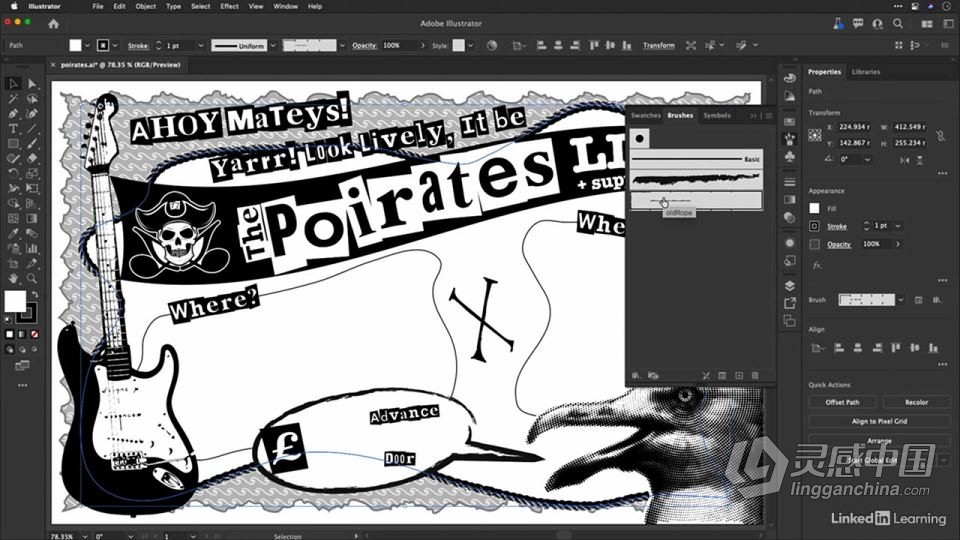
Task: Open Brush dropdown in Properties panel
Action: pyautogui.click(x=901, y=300)
